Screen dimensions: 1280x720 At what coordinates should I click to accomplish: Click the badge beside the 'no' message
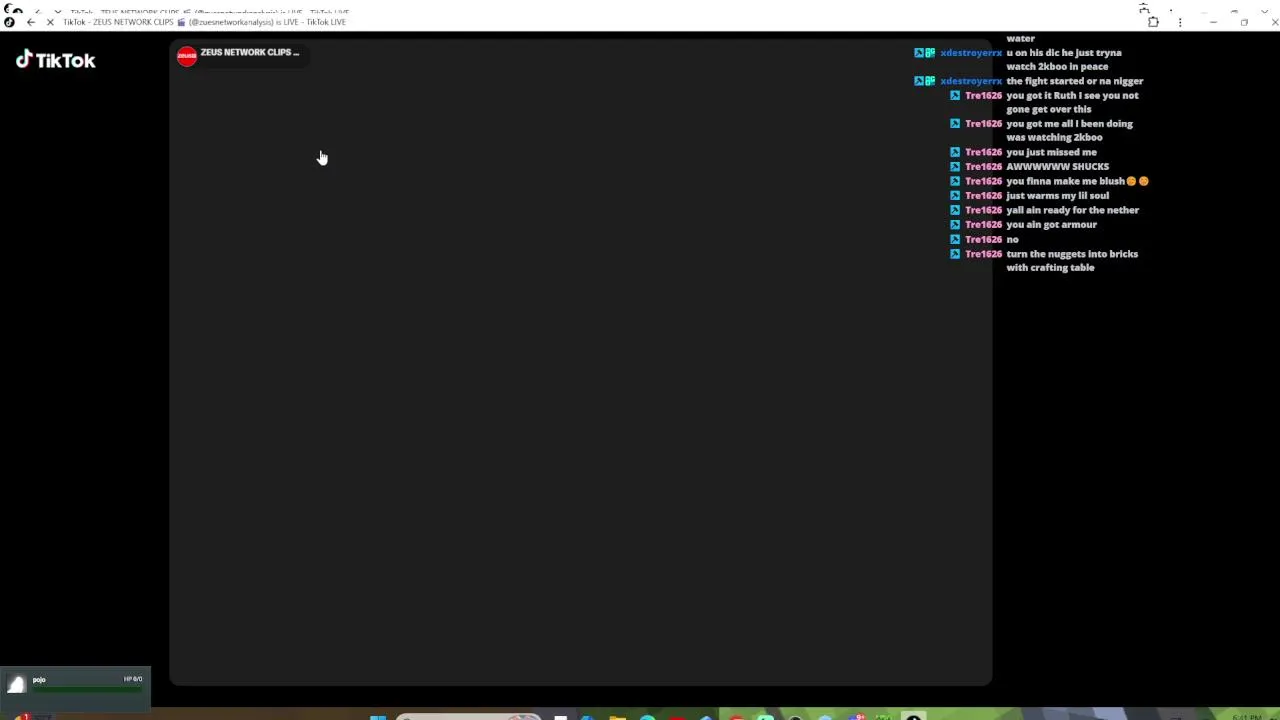click(x=955, y=240)
